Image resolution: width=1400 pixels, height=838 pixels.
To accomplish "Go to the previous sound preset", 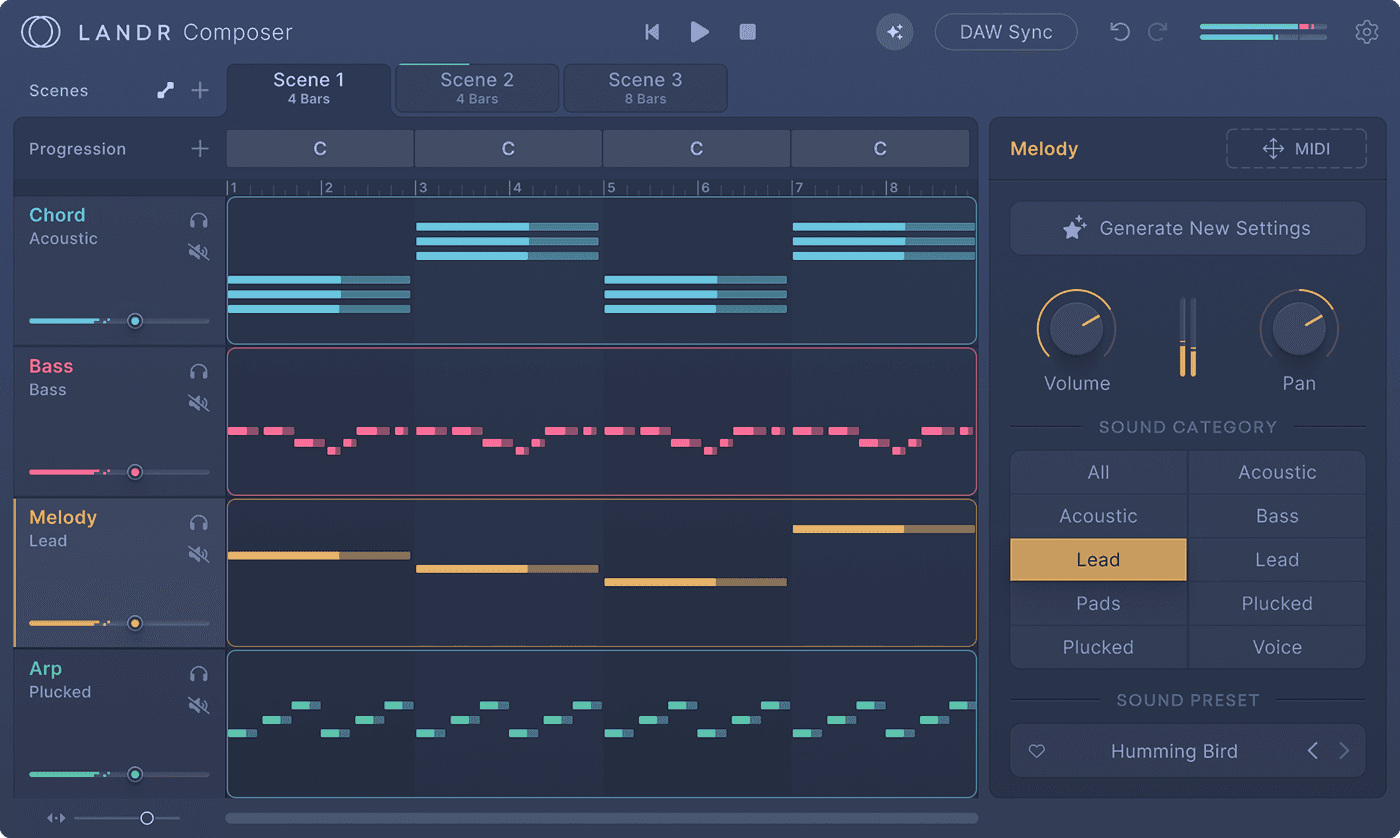I will 1313,751.
